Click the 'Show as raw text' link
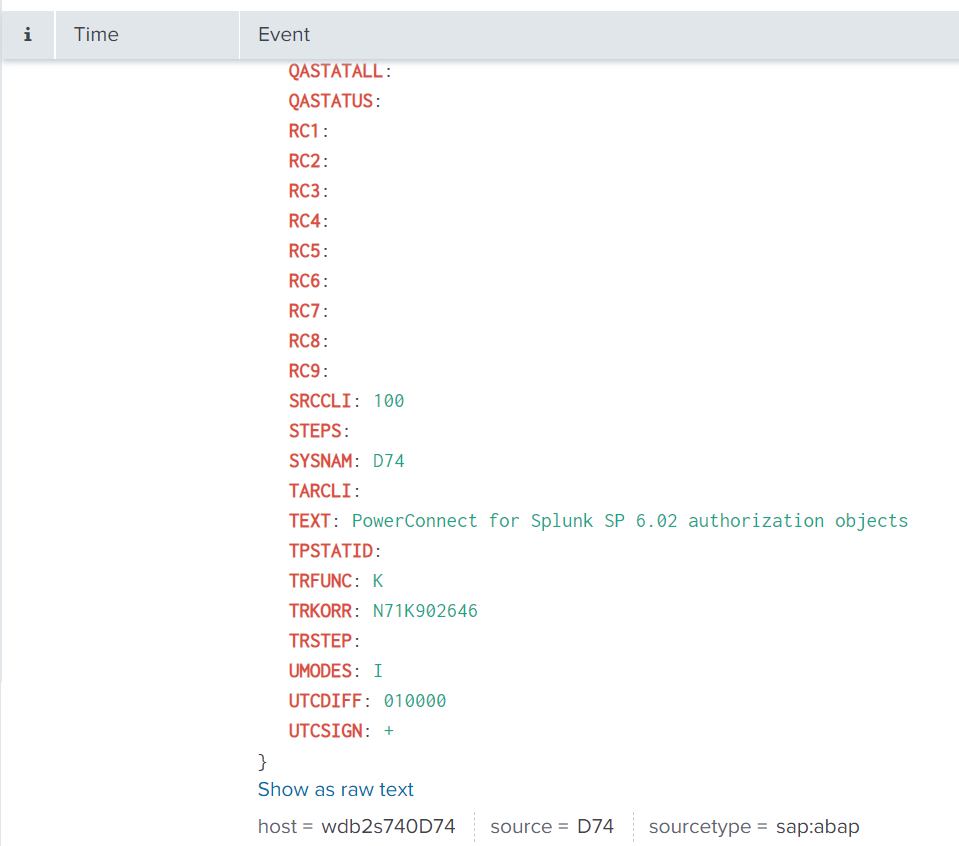The height and width of the screenshot is (846, 959). click(335, 789)
